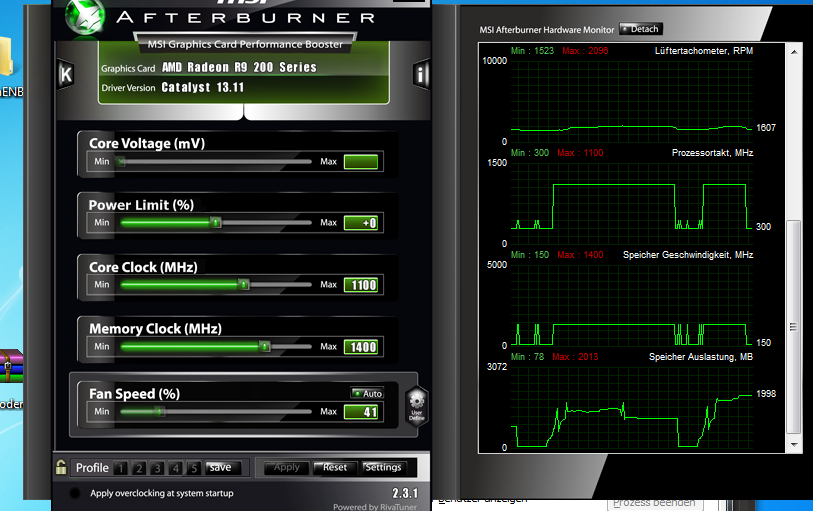Viewport: 813px width, 511px height.
Task: Click the Fan Speed slider handle
Action: point(160,411)
